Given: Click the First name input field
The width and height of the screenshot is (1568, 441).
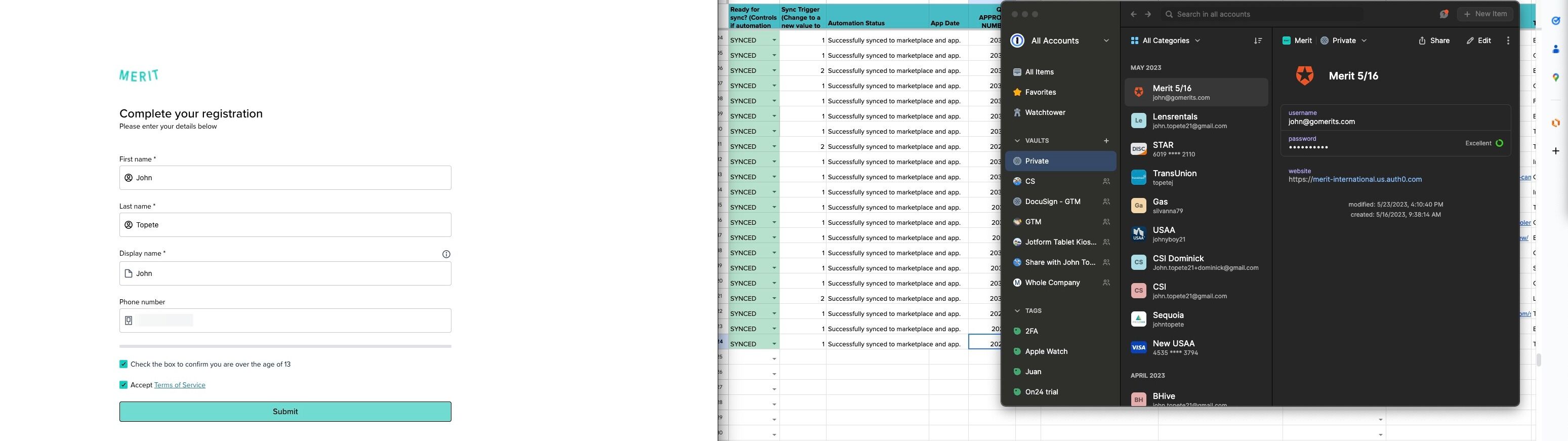Looking at the screenshot, I should click(285, 178).
